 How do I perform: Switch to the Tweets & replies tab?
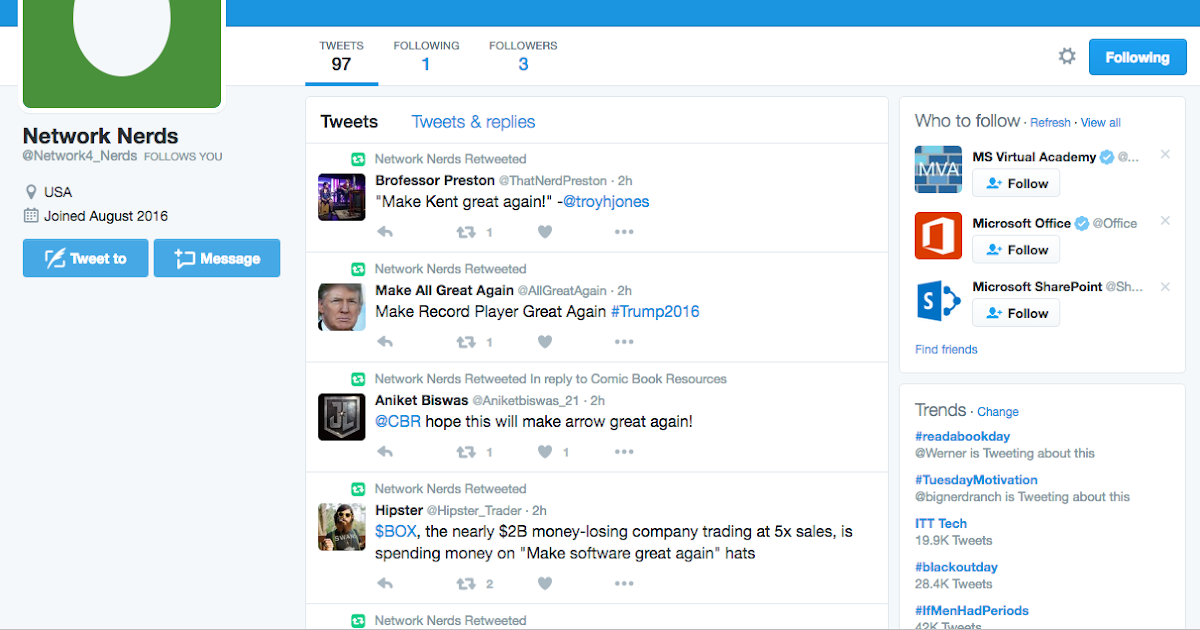coord(473,121)
